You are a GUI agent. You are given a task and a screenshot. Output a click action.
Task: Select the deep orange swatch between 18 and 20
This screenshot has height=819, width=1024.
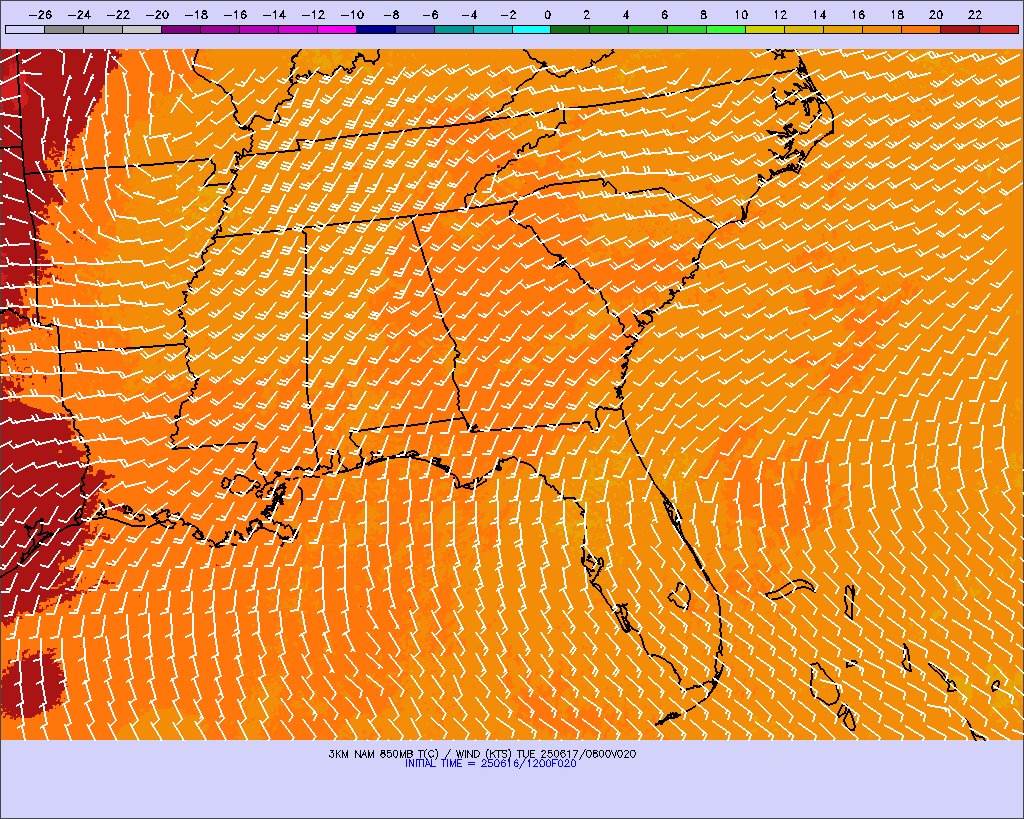pyautogui.click(x=921, y=29)
